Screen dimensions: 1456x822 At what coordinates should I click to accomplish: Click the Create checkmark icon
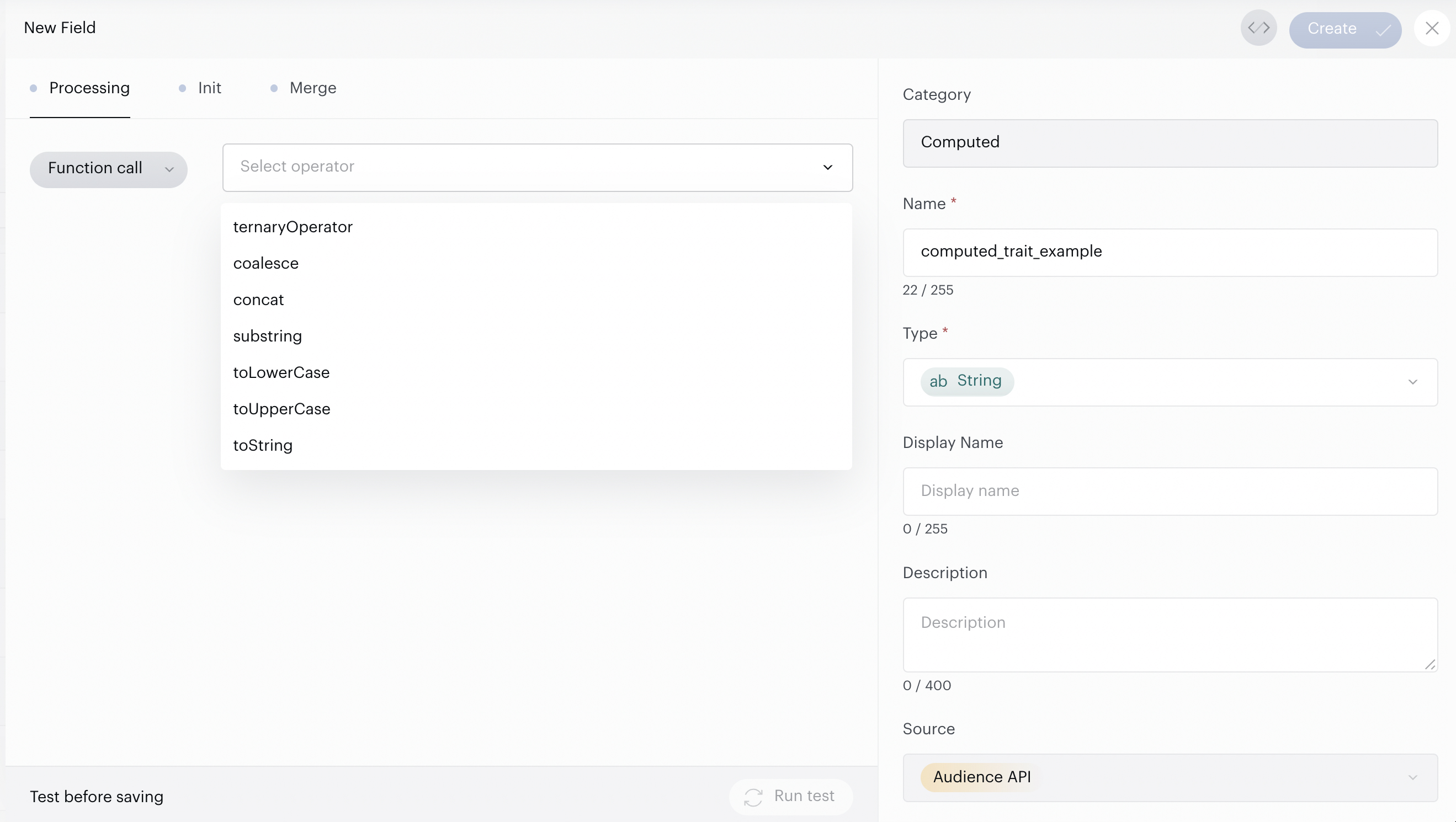[1383, 30]
